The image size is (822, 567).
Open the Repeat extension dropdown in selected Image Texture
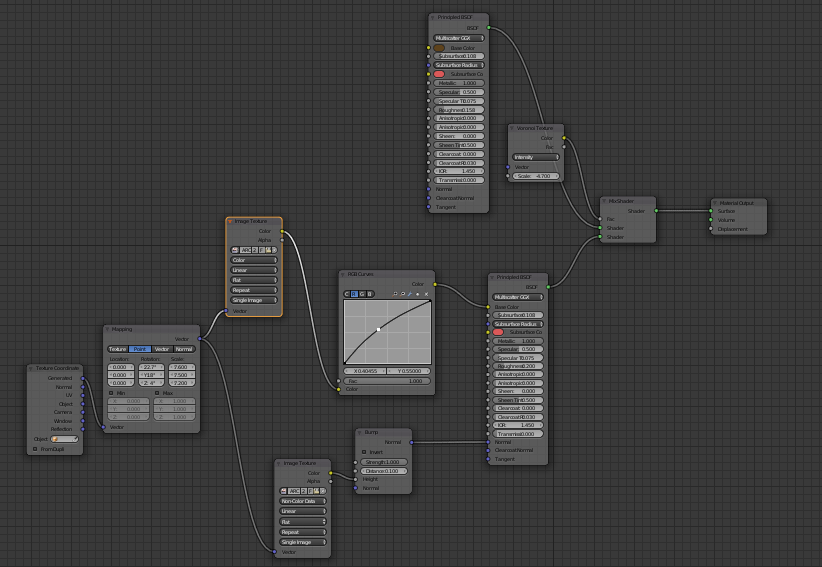pyautogui.click(x=254, y=290)
